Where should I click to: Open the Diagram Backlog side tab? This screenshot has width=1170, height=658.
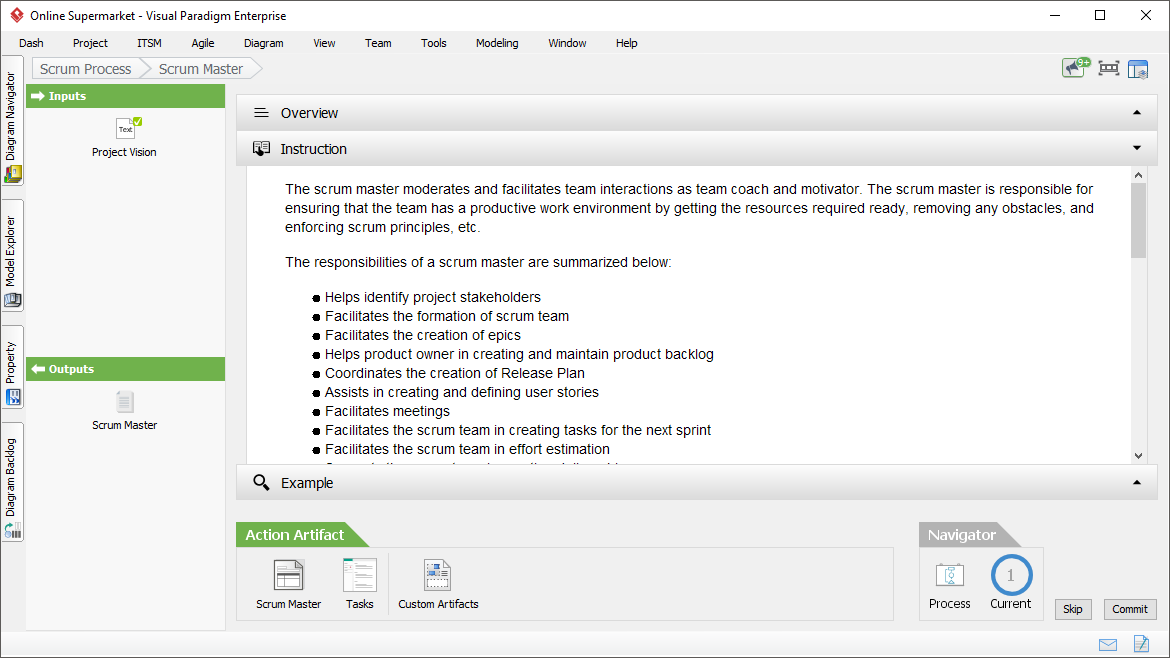(12, 482)
